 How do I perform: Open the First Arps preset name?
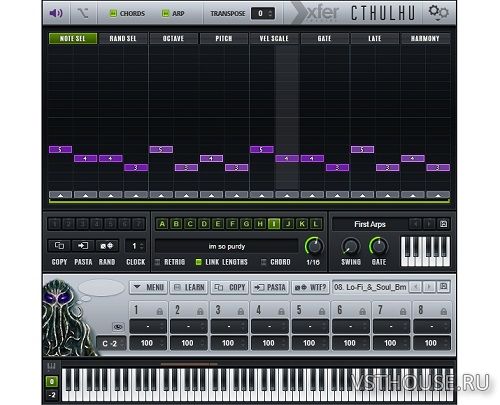370,224
